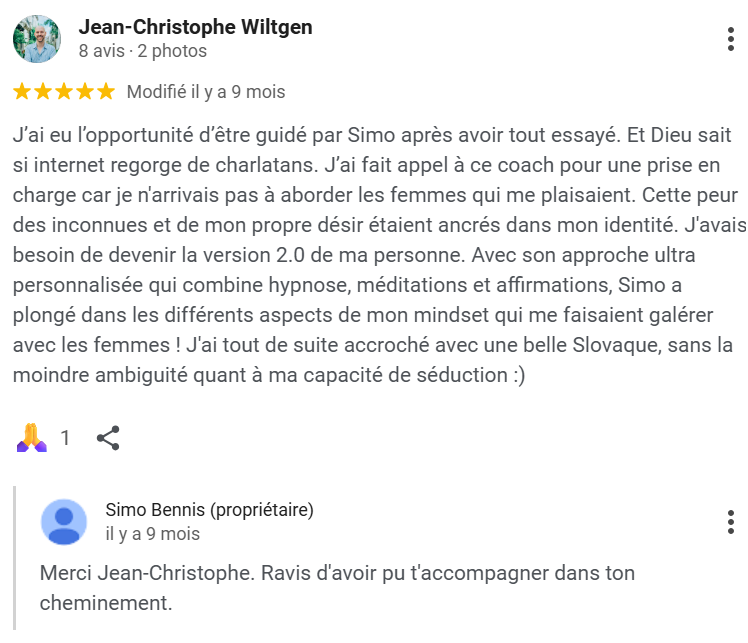The image size is (748, 643).
Task: Click the fifth star of the rating
Action: pyautogui.click(x=106, y=91)
